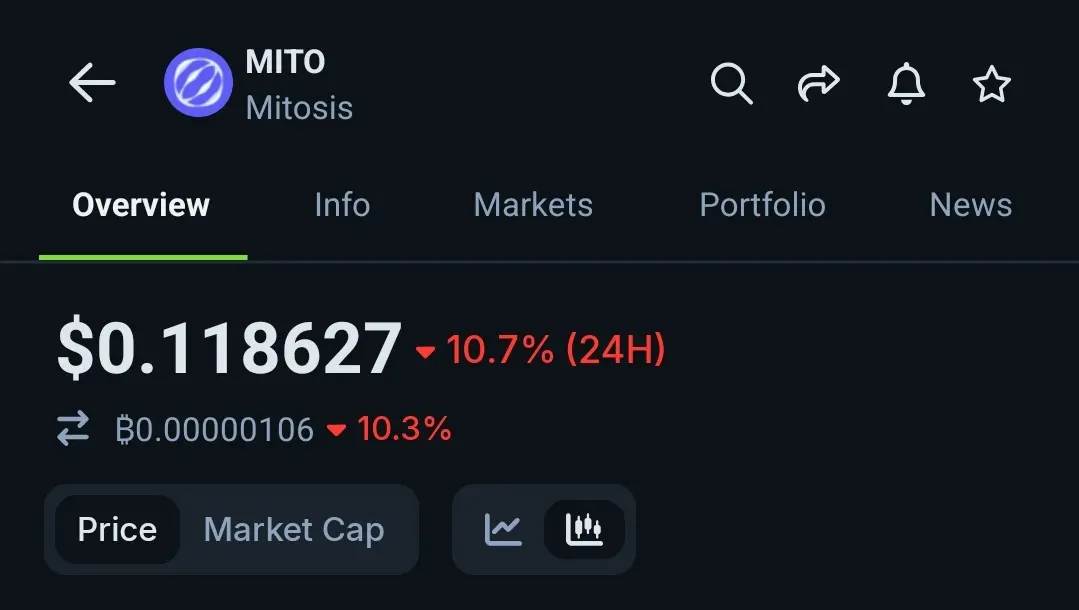Switch to the Info tab

(342, 205)
